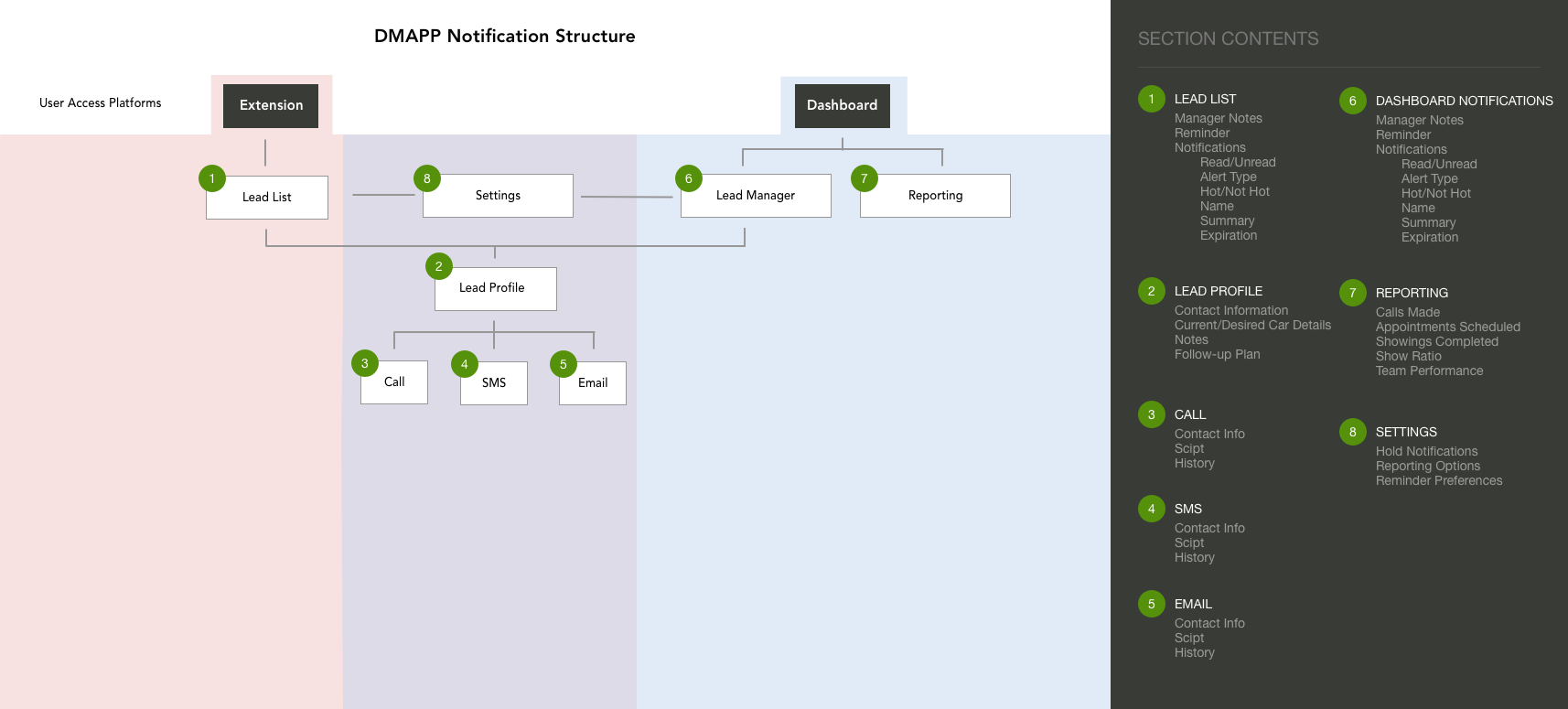Click badge 2 beside LEAD PROFILE heading
The height and width of the screenshot is (709, 1568).
1152,291
